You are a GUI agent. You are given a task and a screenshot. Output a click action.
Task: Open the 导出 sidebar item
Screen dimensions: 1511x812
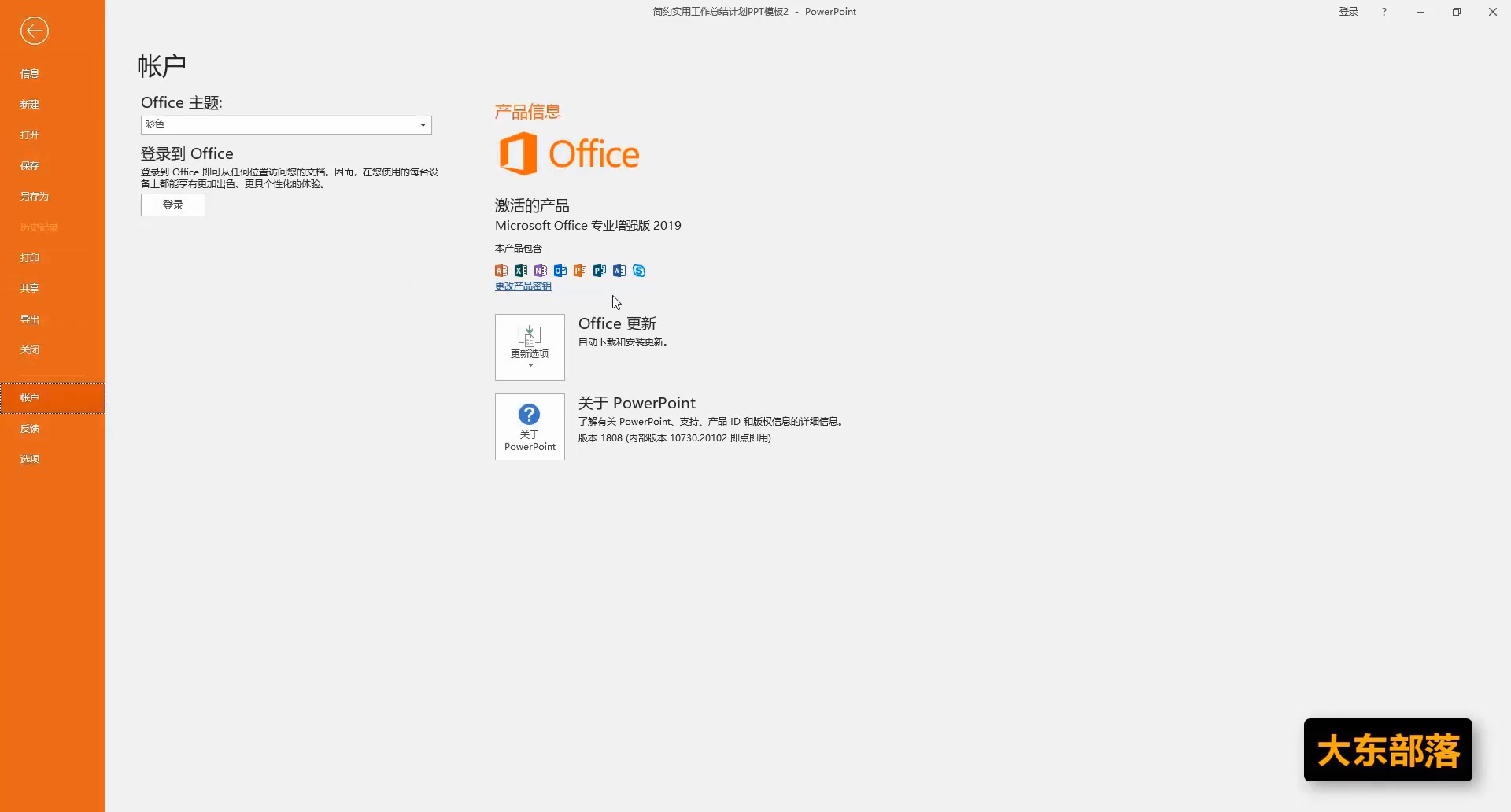pos(29,319)
